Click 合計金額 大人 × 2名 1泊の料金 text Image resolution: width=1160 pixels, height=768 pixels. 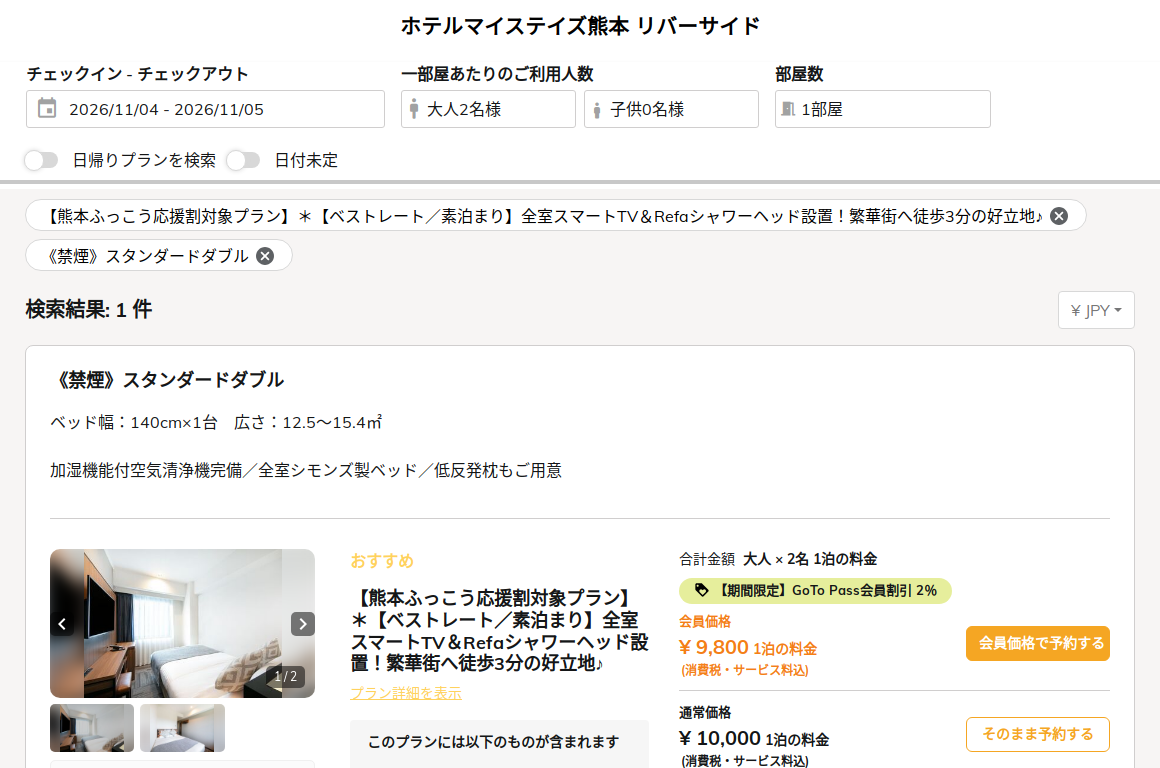coord(778,559)
